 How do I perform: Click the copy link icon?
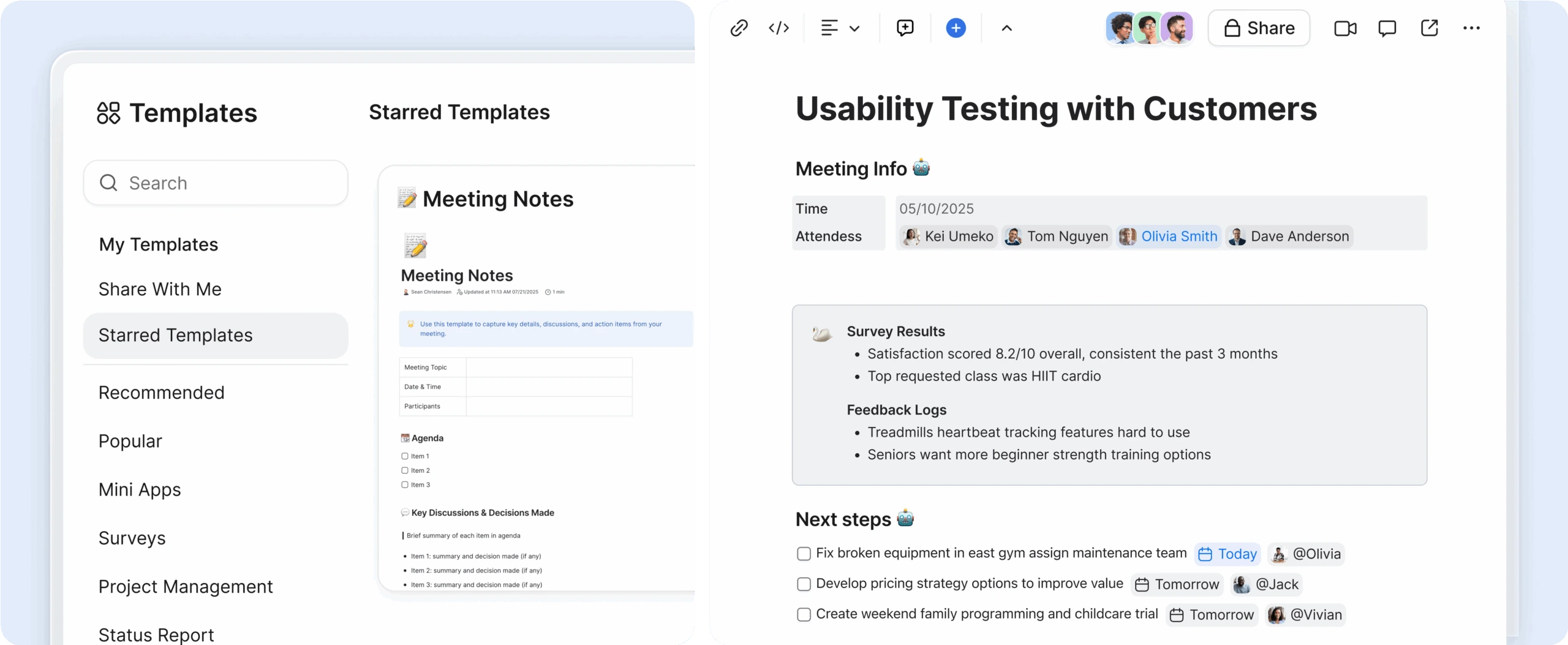point(739,28)
